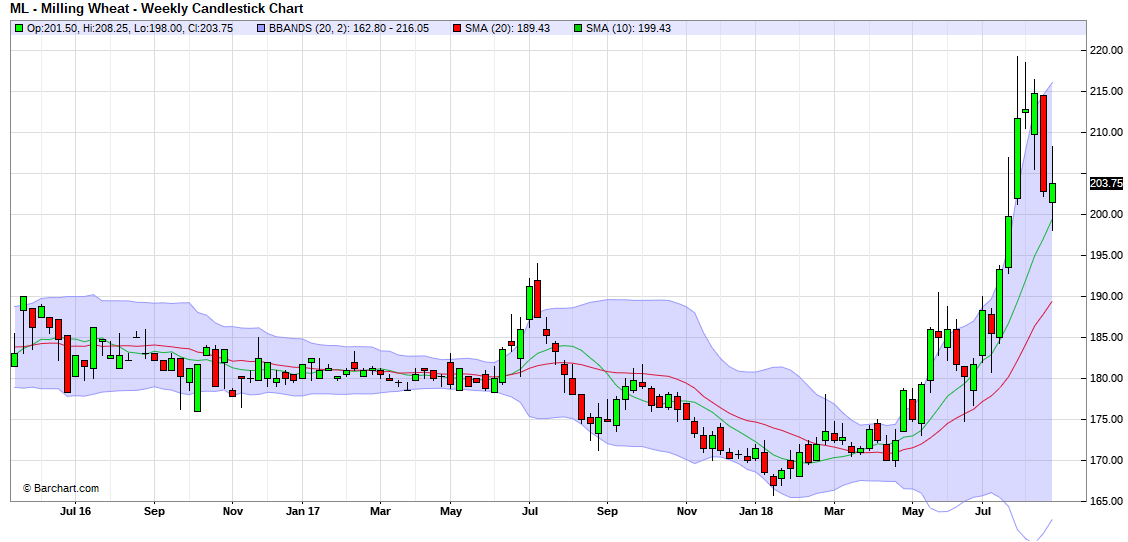The image size is (1128, 542).
Task: Click the Jan 17 date axis label
Action: click(x=302, y=511)
